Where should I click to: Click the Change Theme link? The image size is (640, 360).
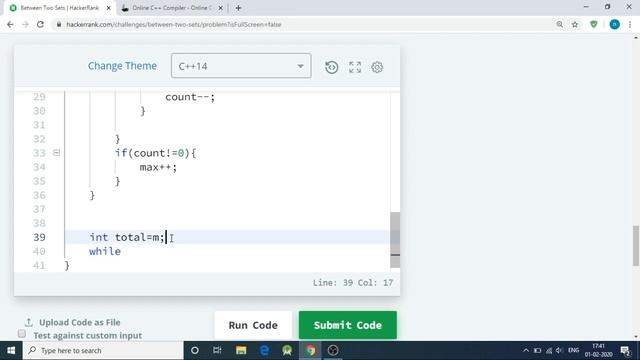122,66
